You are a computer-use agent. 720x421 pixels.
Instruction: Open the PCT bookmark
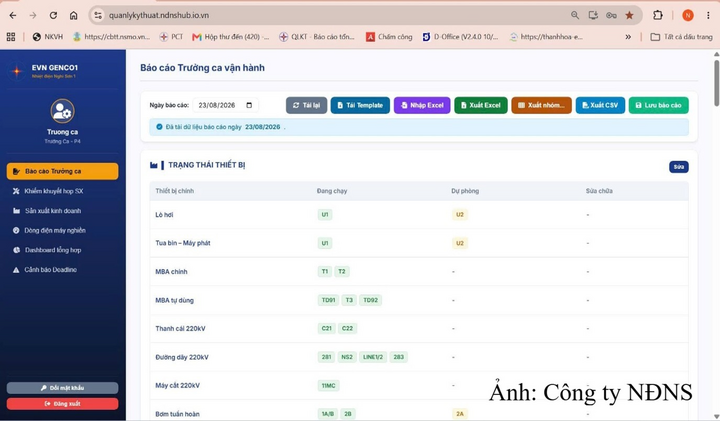(x=171, y=37)
